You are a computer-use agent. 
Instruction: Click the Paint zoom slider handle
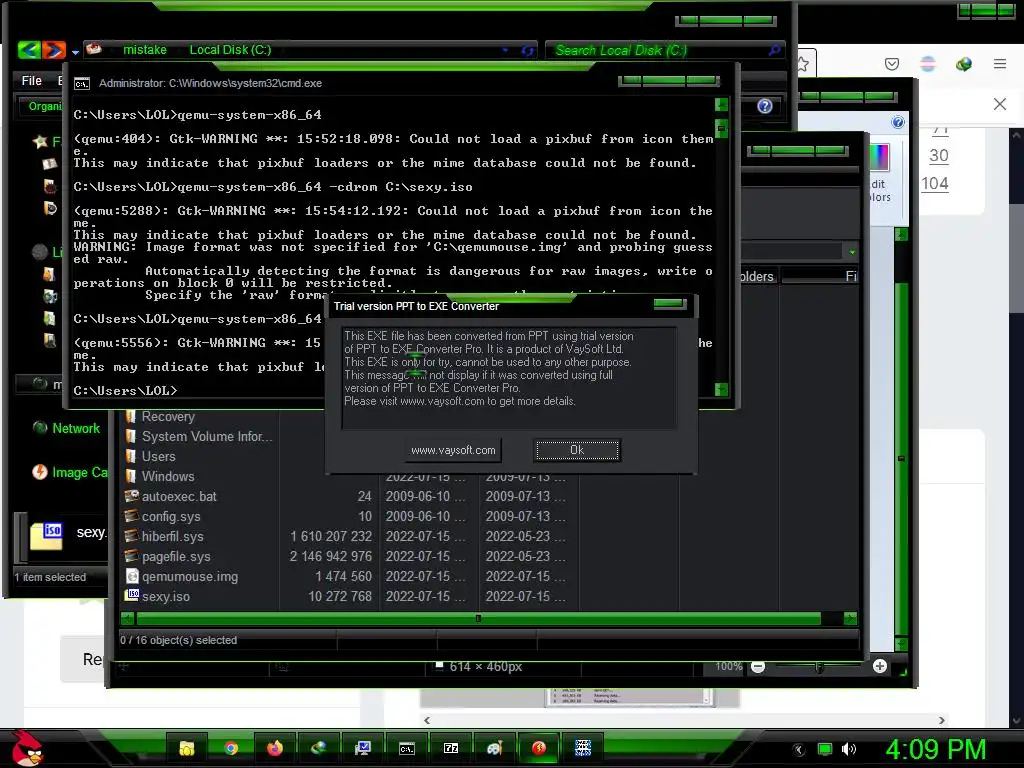[x=819, y=667]
